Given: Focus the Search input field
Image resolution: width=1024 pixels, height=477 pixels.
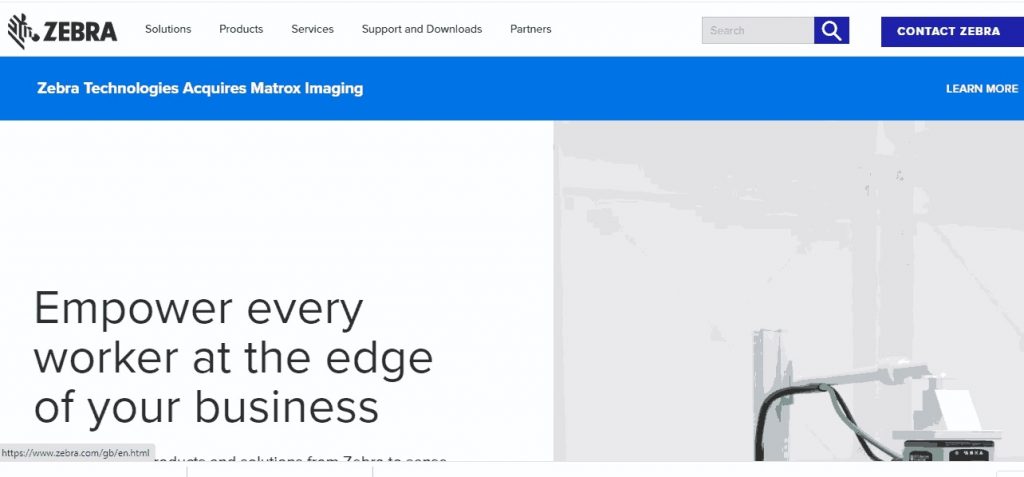Looking at the screenshot, I should click(758, 31).
